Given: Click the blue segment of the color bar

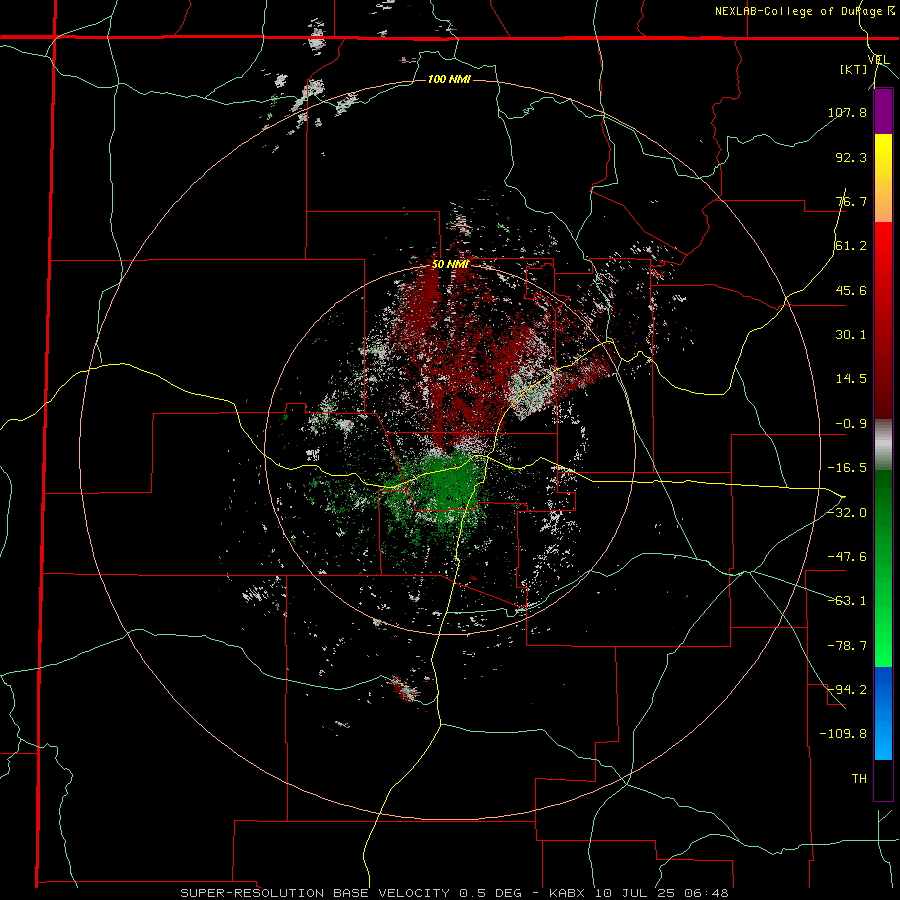Looking at the screenshot, I should 883,713.
